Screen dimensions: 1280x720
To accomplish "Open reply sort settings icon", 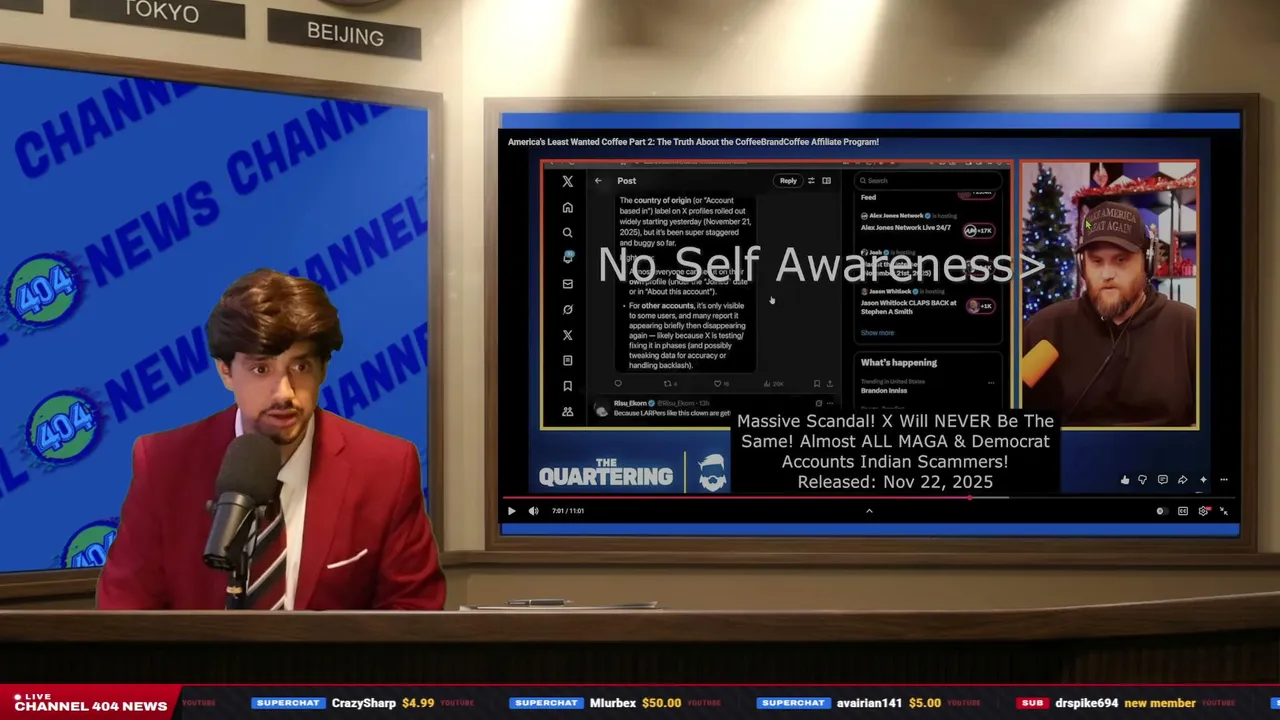I will [811, 181].
